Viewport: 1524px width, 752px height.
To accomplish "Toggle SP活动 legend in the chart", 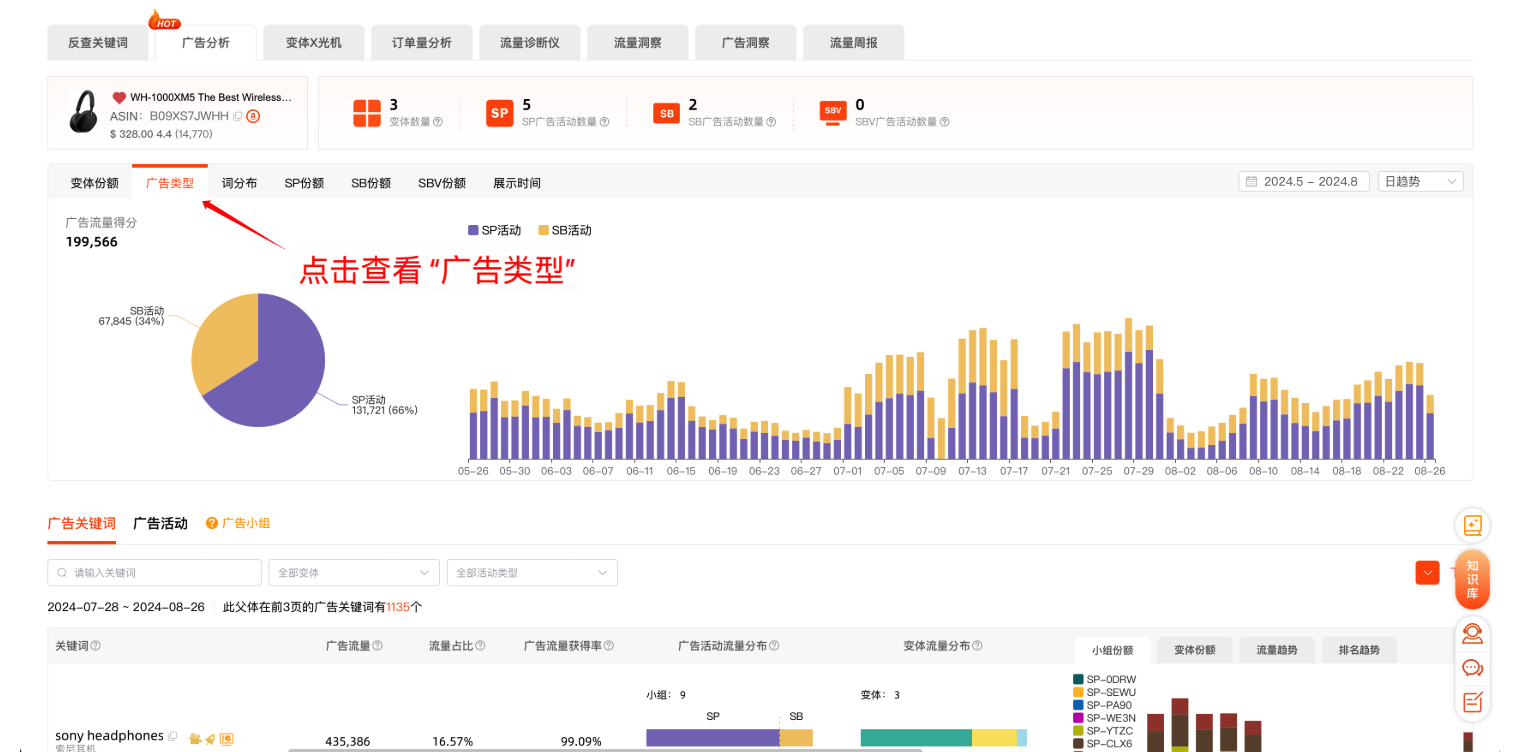I will click(x=495, y=230).
